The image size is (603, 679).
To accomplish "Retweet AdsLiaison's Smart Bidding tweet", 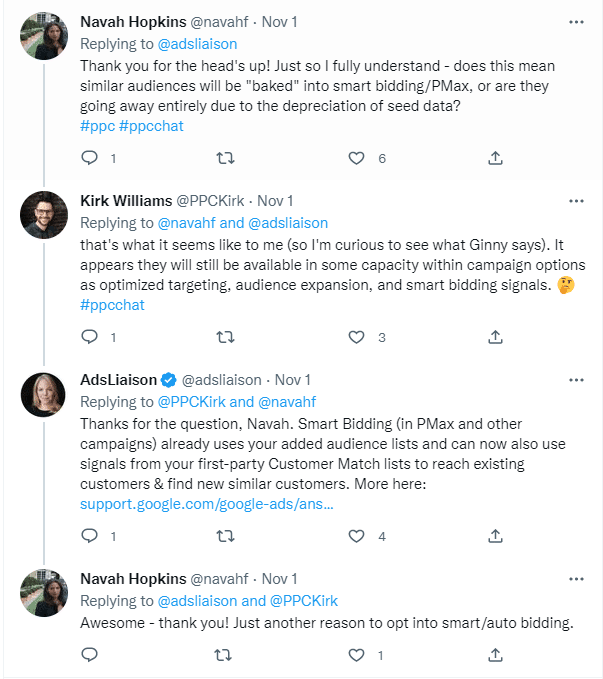I will coord(225,536).
